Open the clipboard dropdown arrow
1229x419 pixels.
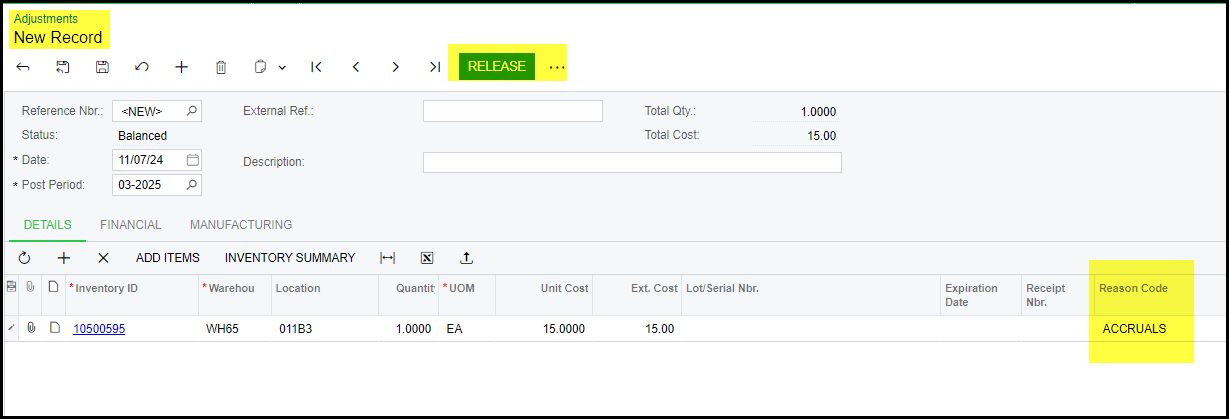[x=282, y=68]
